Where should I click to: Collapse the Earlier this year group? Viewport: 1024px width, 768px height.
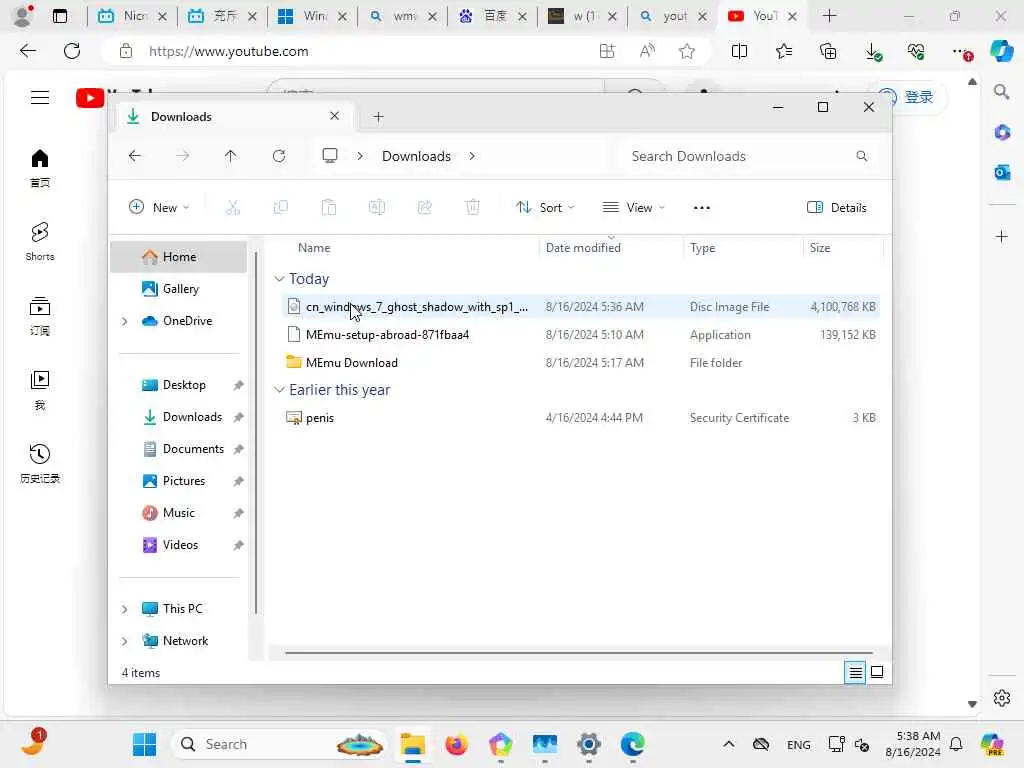[280, 390]
